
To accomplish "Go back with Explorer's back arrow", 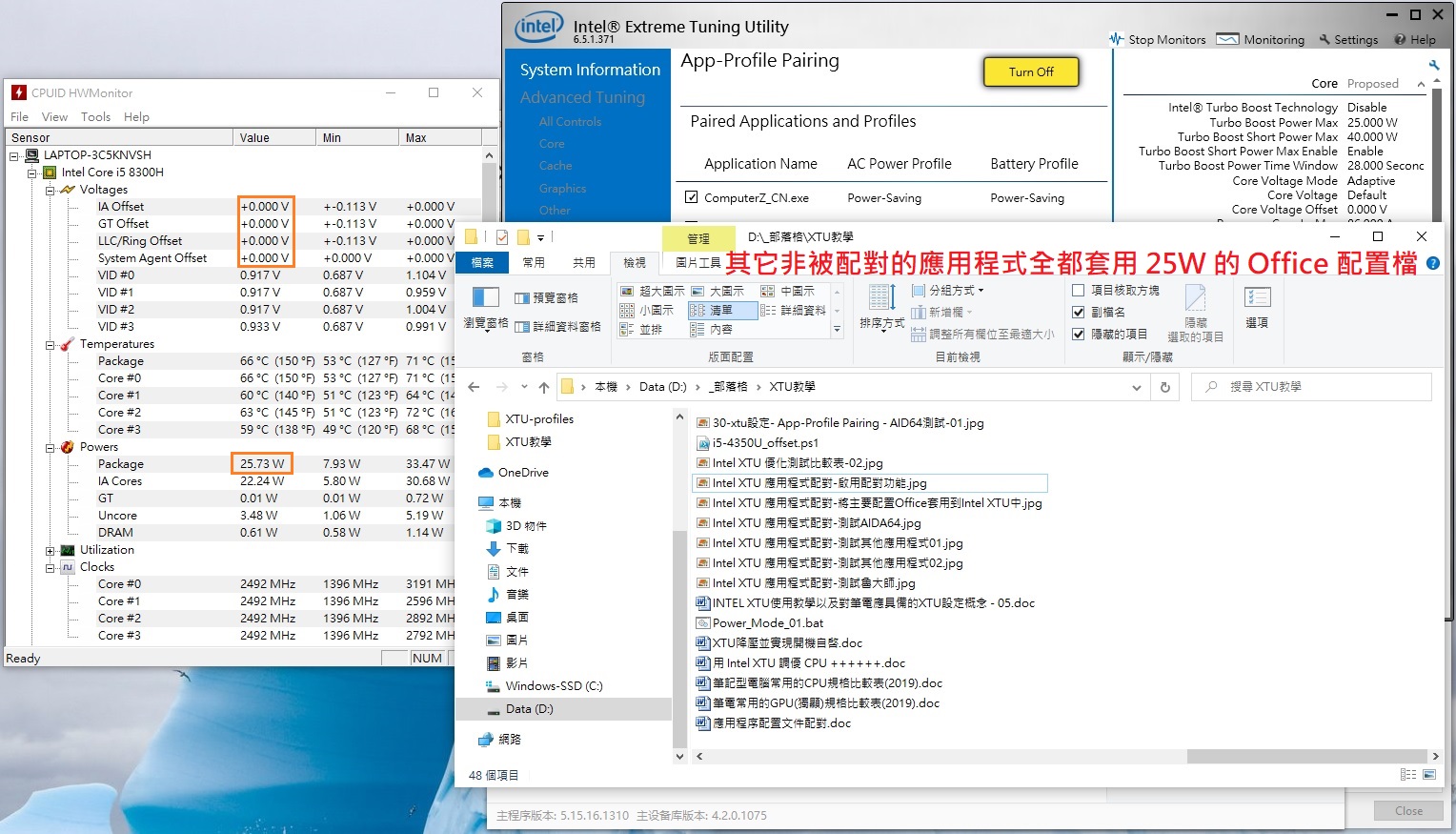I will tap(475, 387).
